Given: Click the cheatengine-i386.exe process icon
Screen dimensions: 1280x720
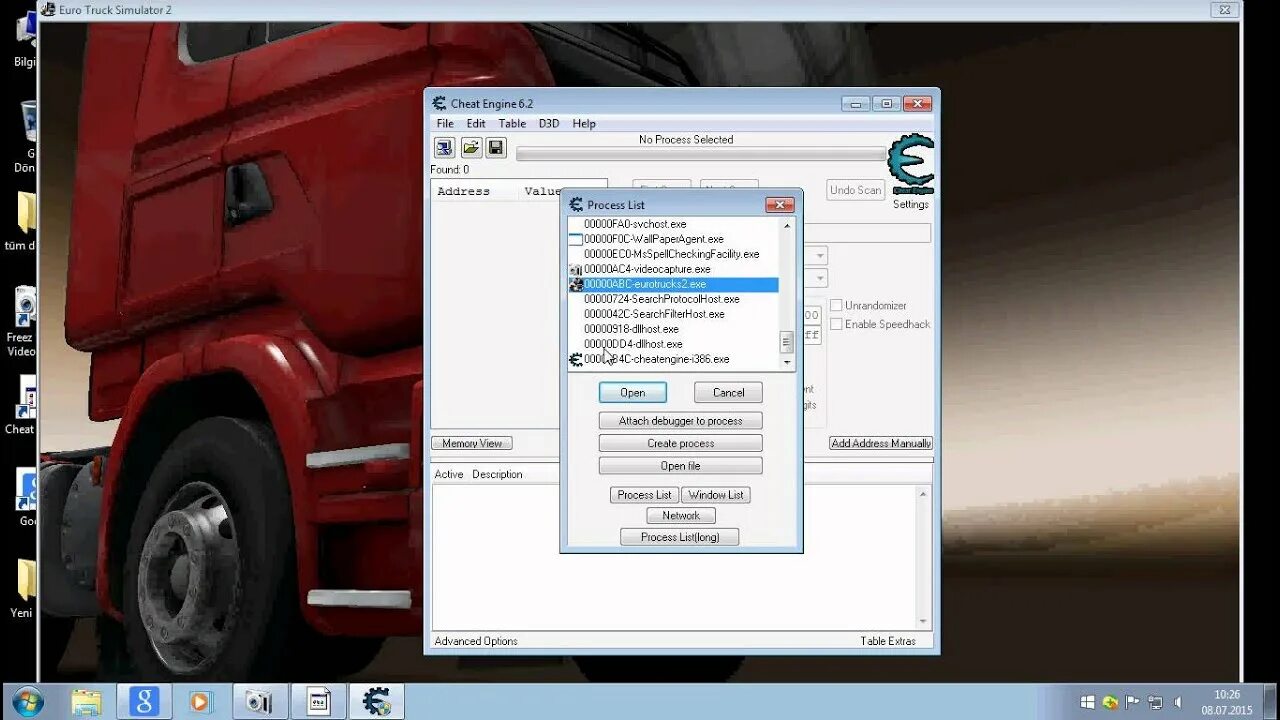Looking at the screenshot, I should point(576,359).
